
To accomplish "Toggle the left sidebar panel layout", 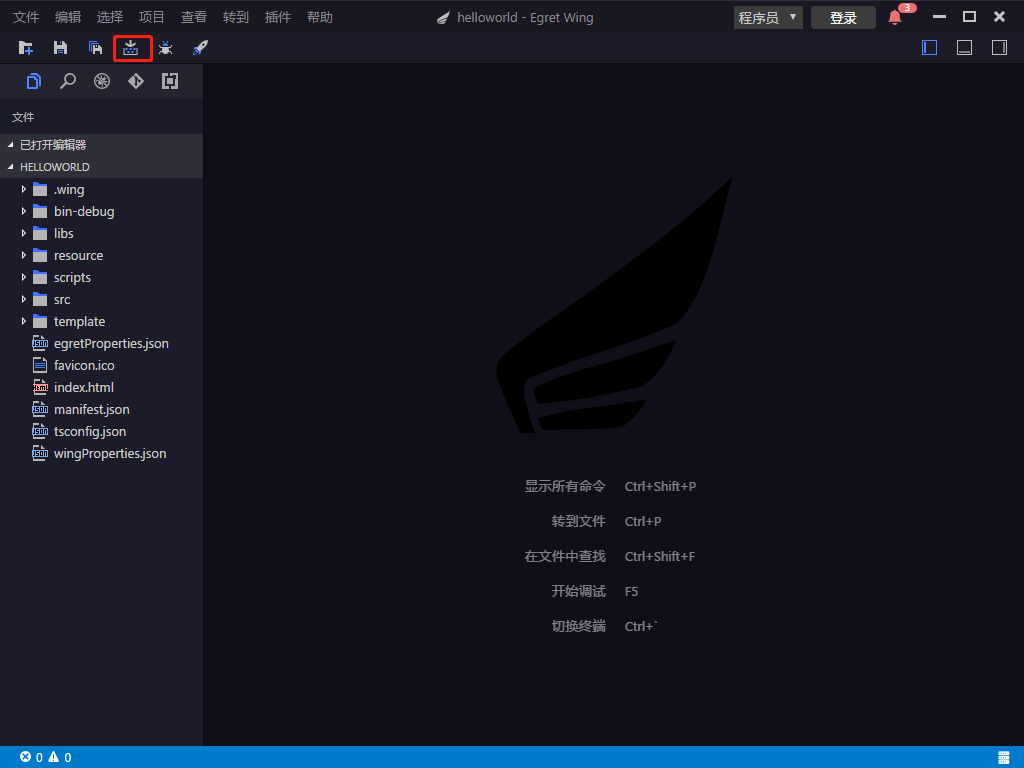I will point(929,48).
